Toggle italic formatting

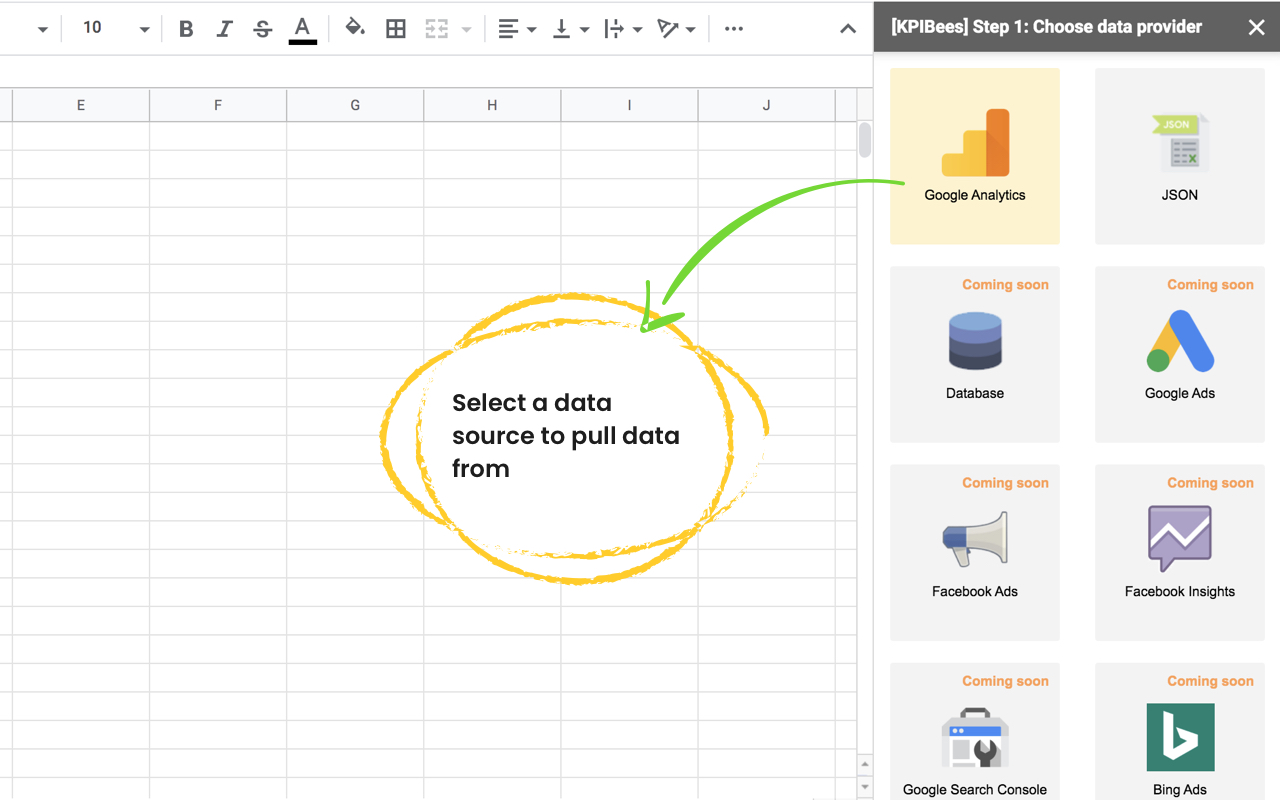[224, 29]
